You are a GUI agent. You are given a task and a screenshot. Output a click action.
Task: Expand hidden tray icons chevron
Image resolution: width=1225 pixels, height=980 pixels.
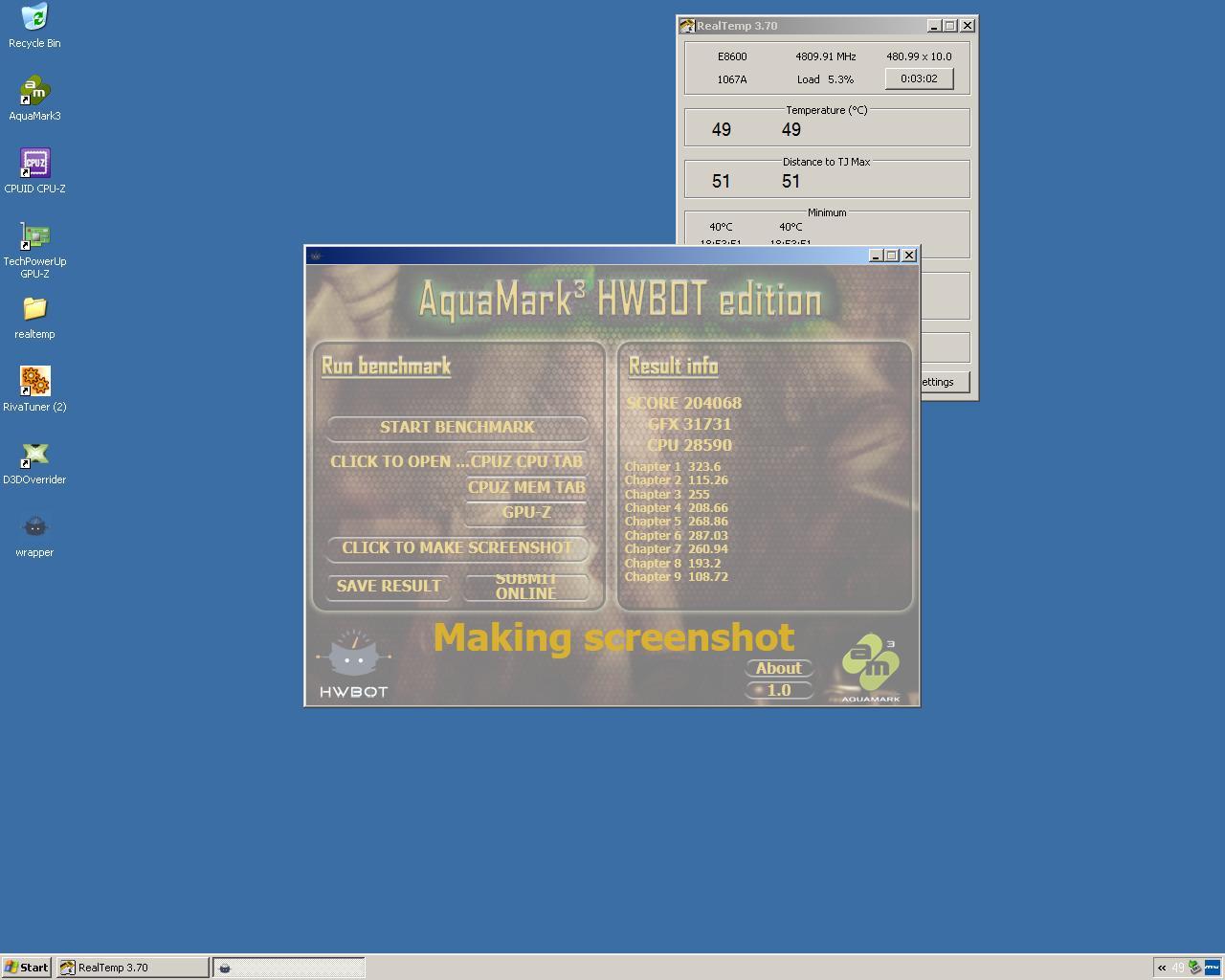coord(1162,968)
